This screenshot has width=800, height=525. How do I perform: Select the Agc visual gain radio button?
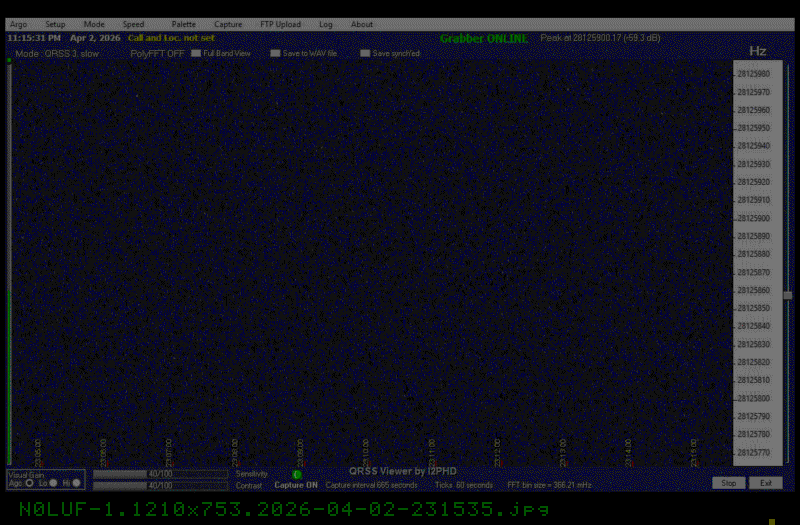point(29,483)
